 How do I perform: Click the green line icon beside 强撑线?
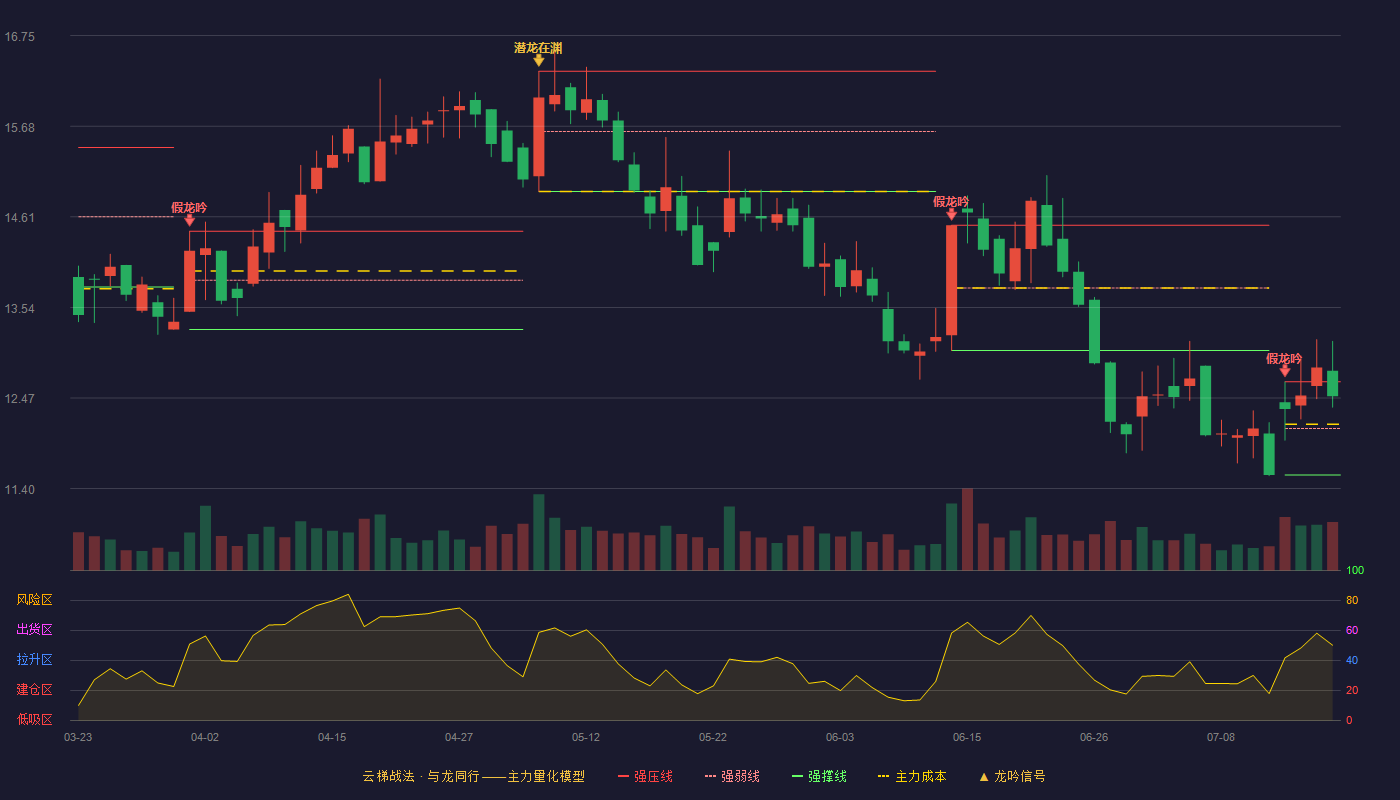tap(797, 777)
